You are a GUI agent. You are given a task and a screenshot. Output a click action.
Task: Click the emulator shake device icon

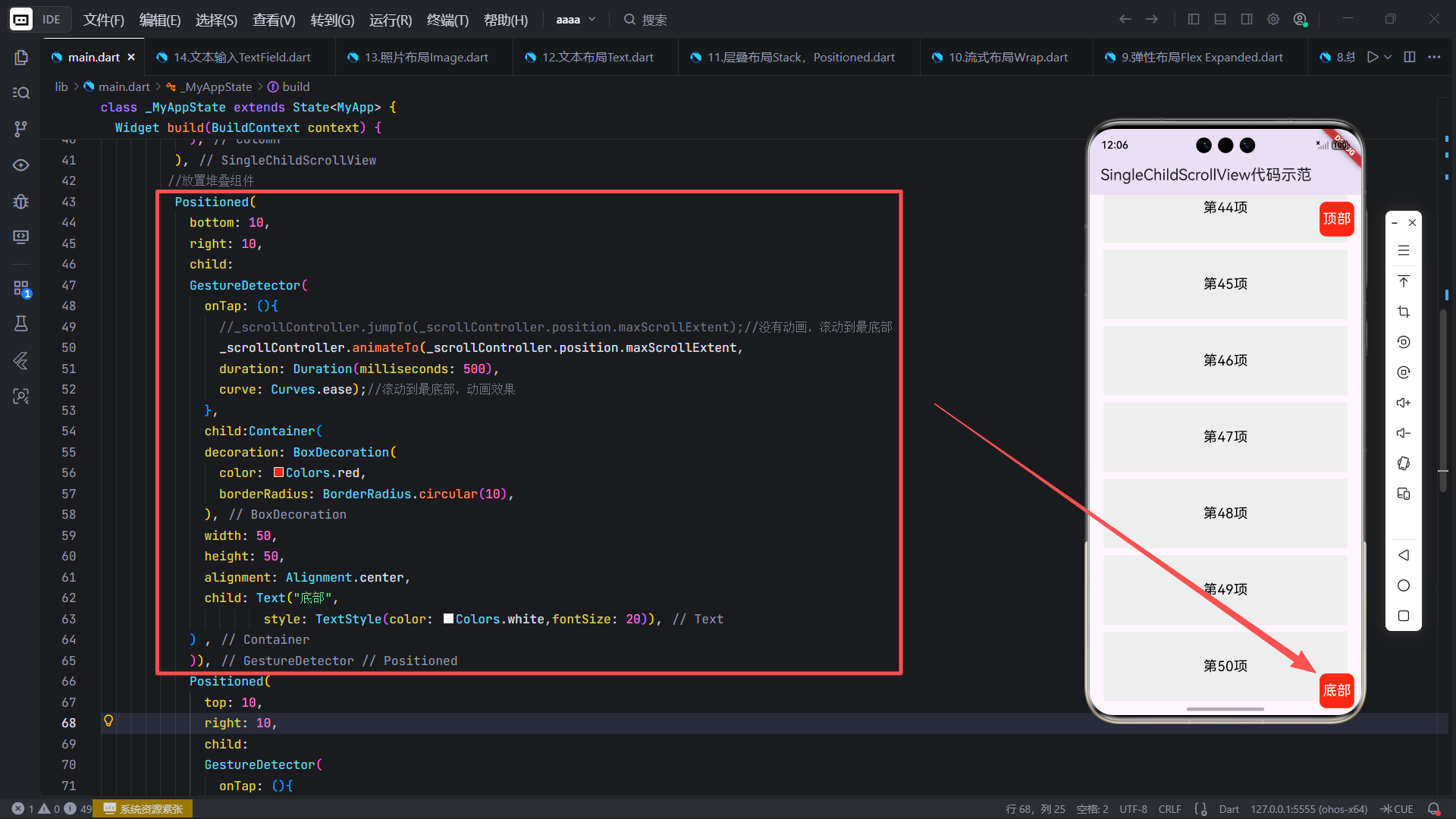[x=1404, y=463]
